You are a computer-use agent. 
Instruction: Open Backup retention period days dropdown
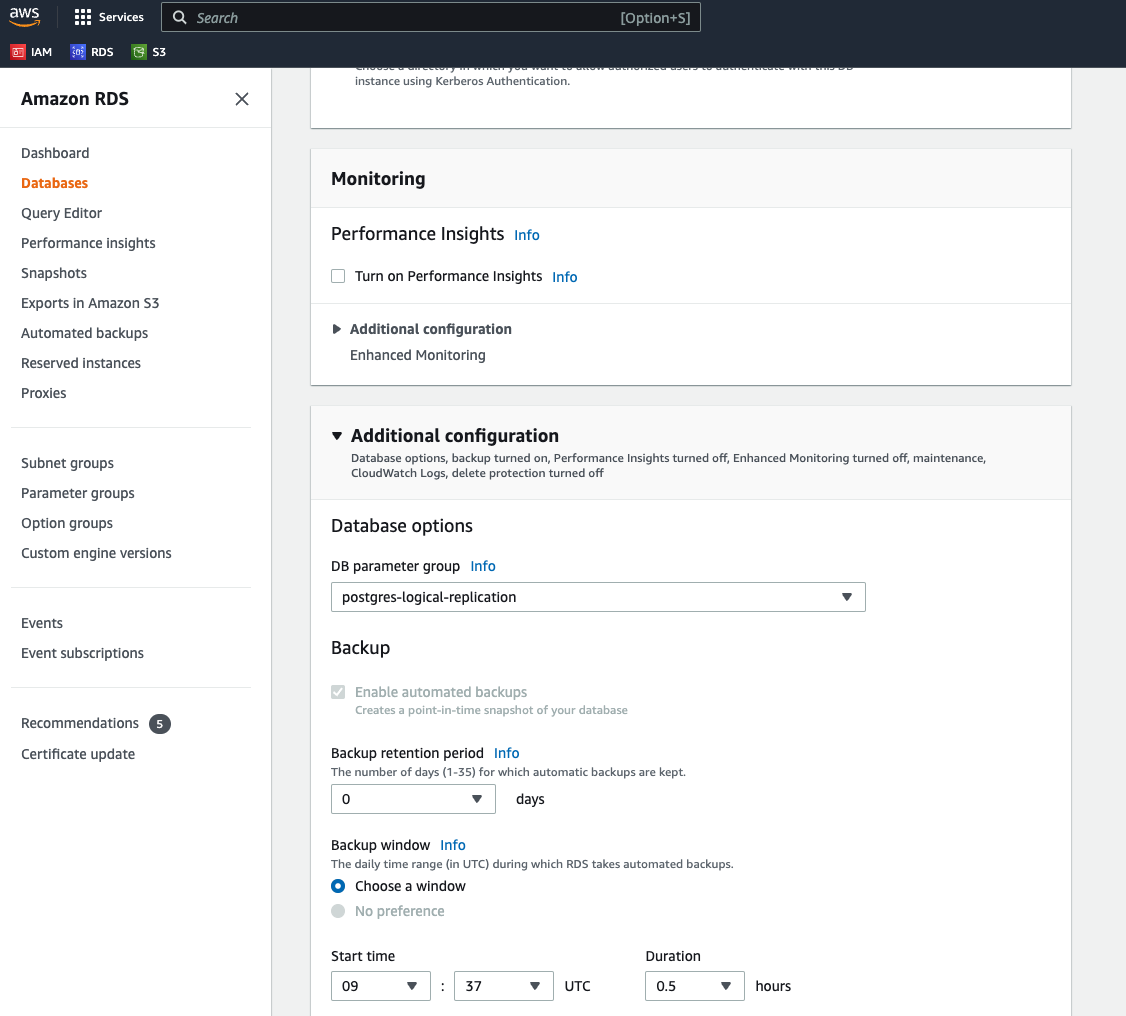point(413,799)
